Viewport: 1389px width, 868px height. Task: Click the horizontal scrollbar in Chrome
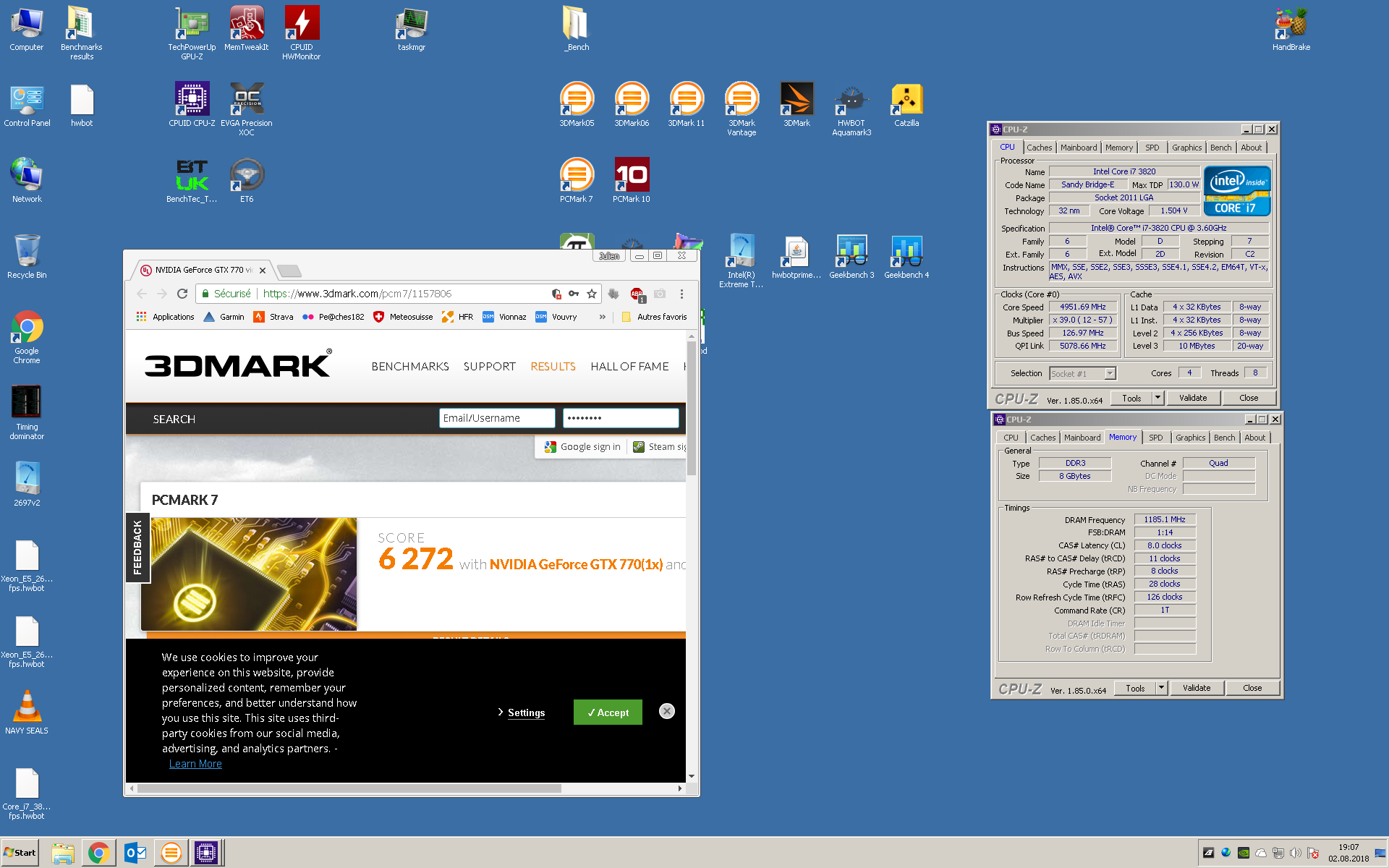(x=349, y=788)
